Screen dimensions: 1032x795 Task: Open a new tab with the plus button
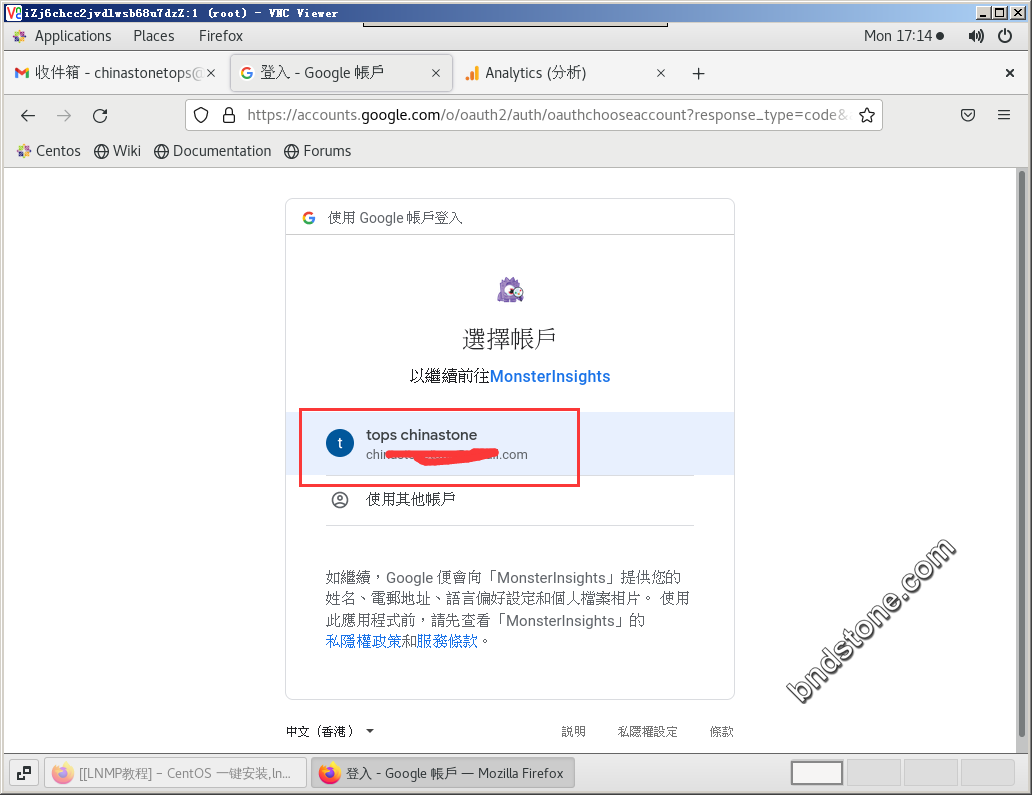point(698,73)
